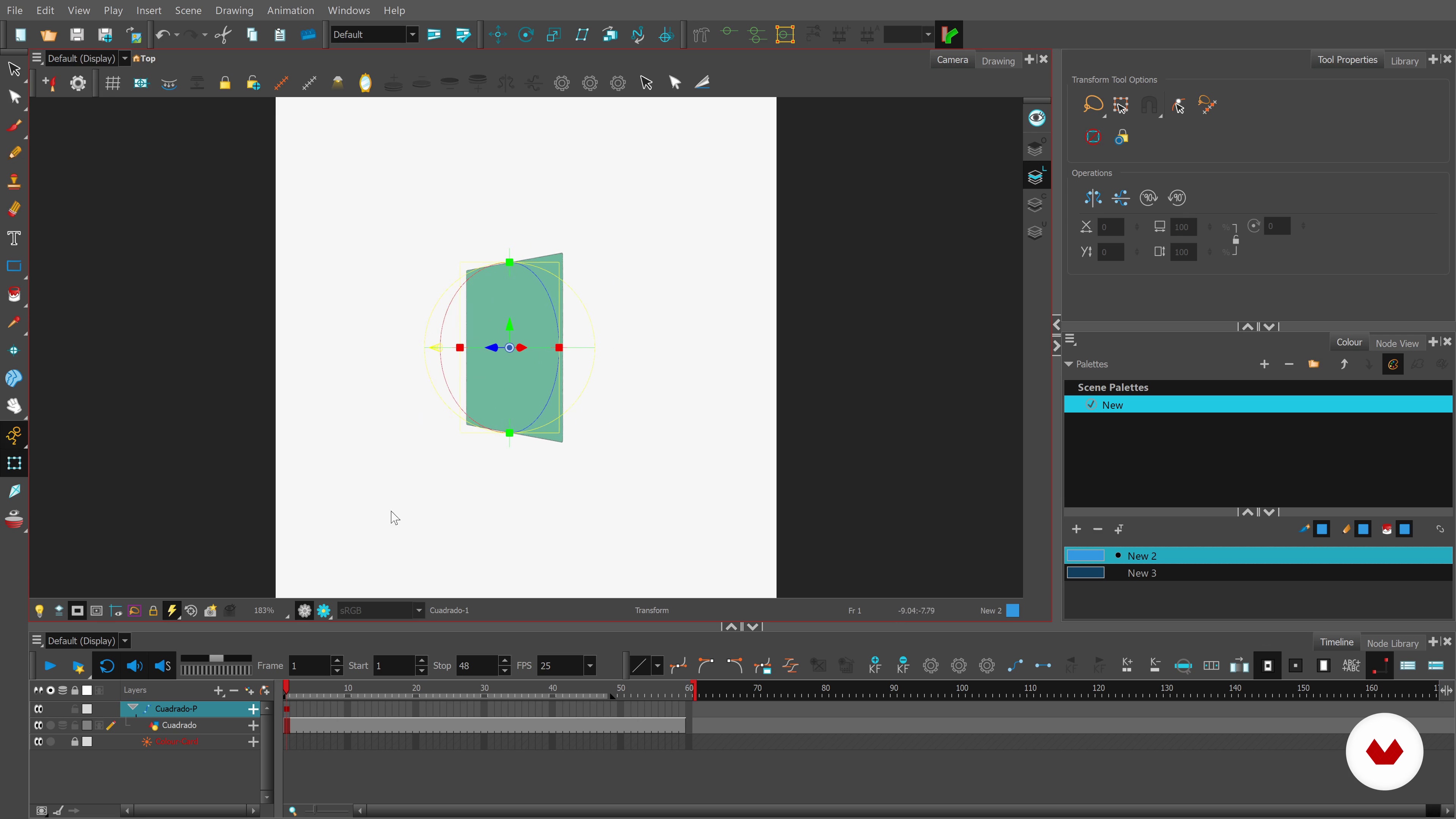
Task: Toggle lock on Cuadrado-P layer
Action: tap(75, 709)
